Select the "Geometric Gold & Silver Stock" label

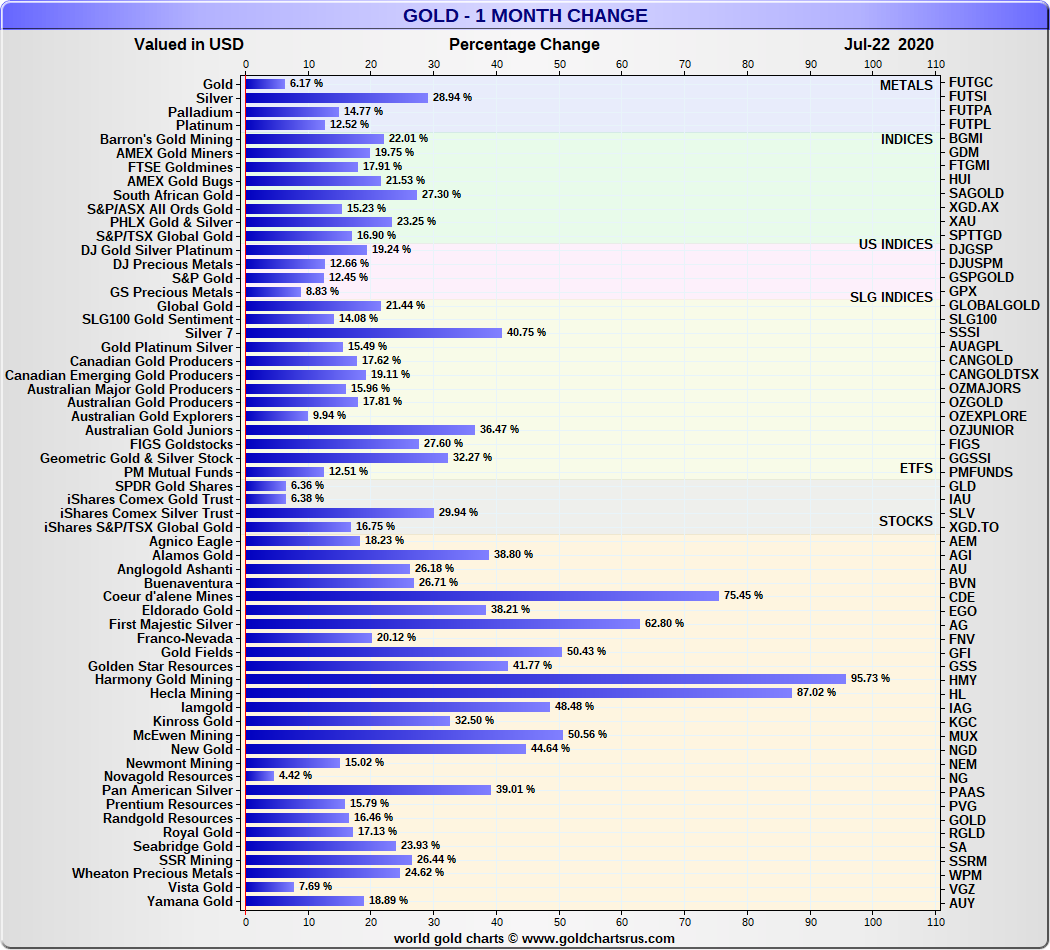[x=137, y=459]
